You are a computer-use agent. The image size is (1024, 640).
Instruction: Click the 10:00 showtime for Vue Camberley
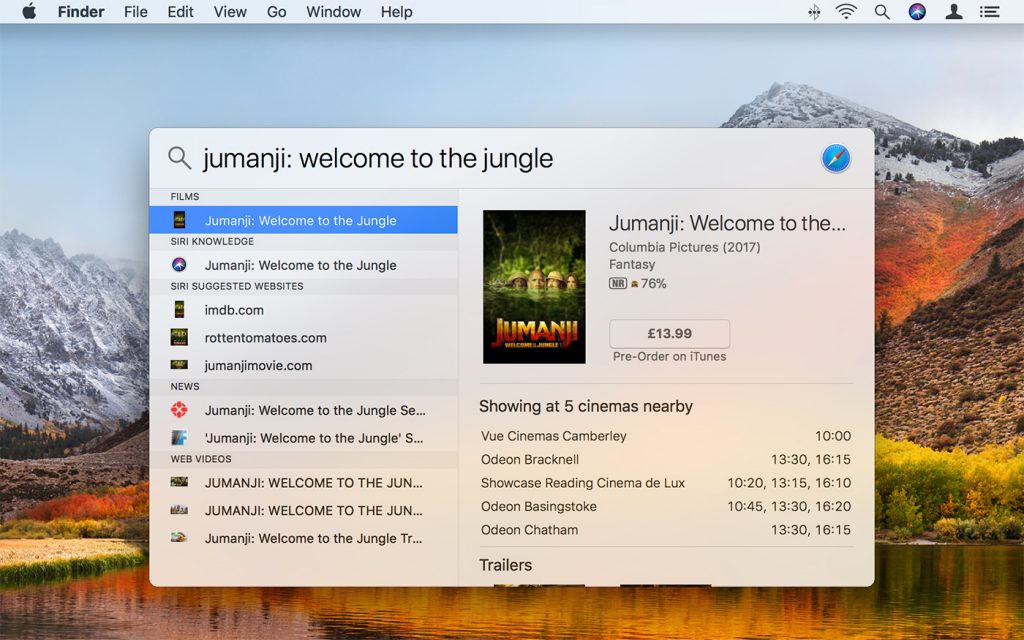point(833,436)
